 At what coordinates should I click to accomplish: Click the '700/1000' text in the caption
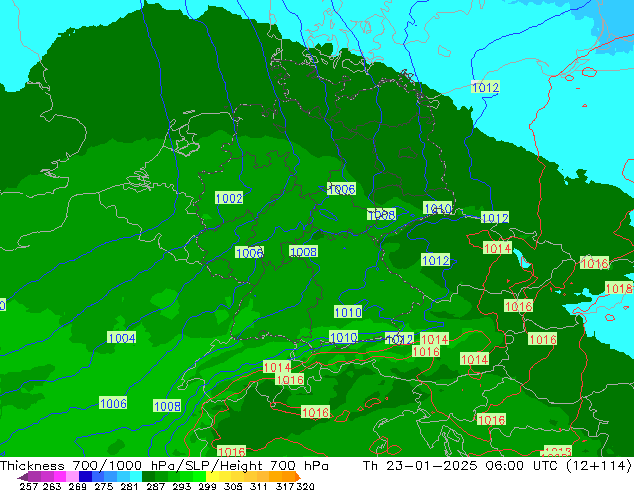tap(107, 466)
